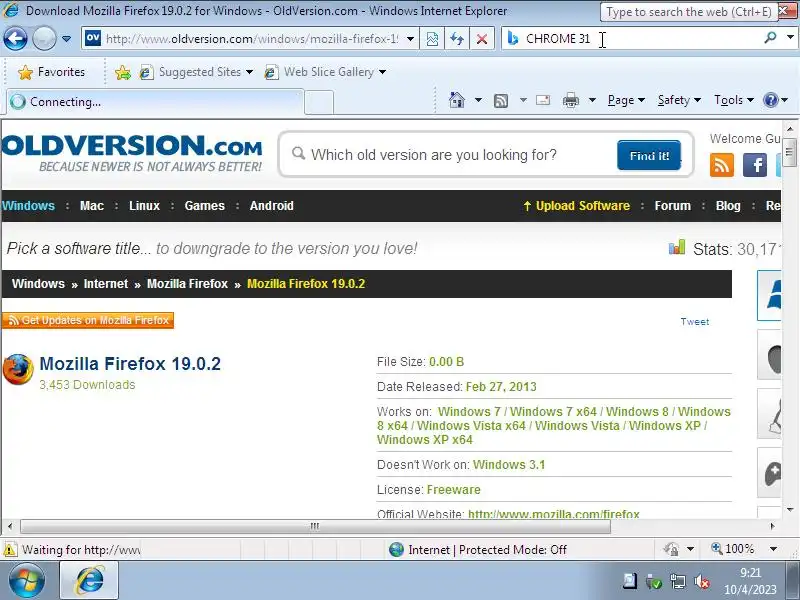Click the Home page house icon
The image size is (800, 600).
pyautogui.click(x=457, y=100)
